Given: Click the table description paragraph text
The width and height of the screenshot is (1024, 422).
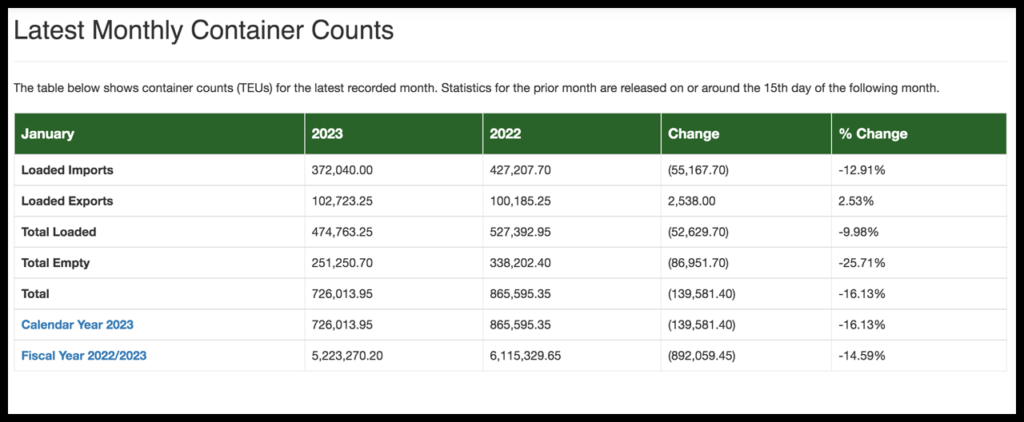Looking at the screenshot, I should [475, 88].
